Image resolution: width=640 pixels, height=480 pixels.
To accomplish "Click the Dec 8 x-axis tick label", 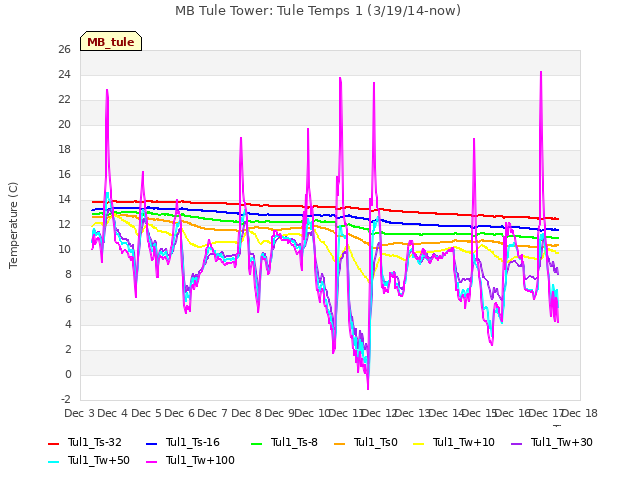I will click(246, 413).
